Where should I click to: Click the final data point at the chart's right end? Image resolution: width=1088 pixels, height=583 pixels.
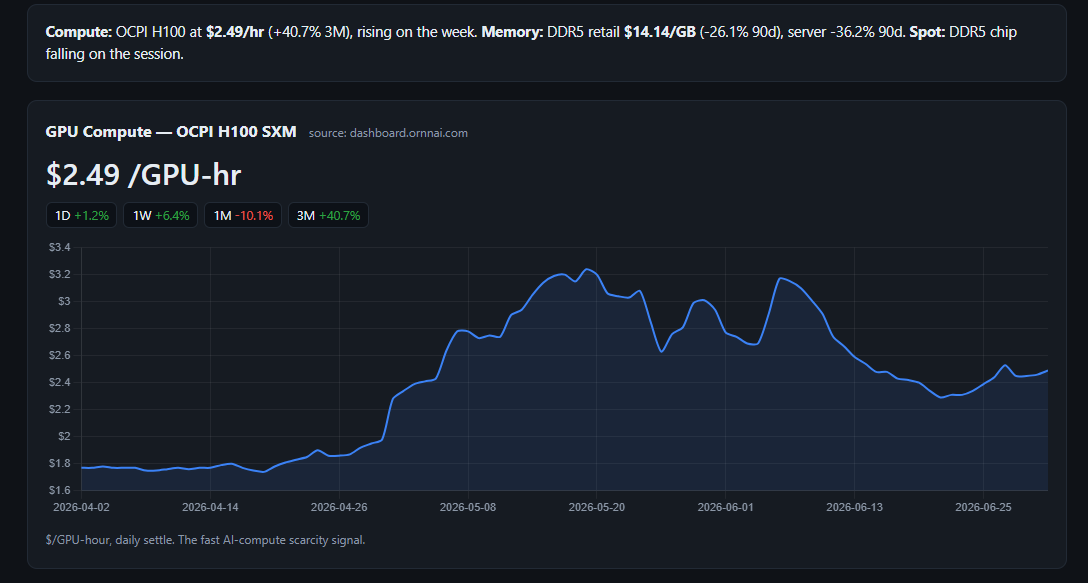tap(1047, 371)
